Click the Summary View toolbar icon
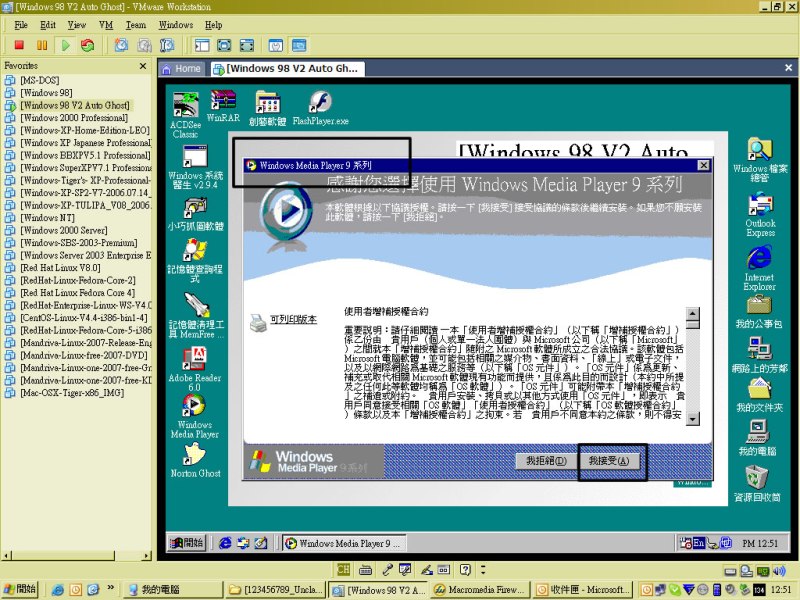Image resolution: width=800 pixels, height=600 pixels. click(x=276, y=45)
